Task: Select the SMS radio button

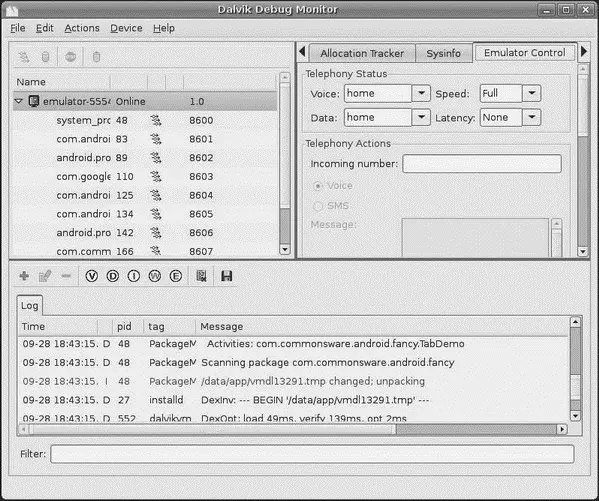Action: (318, 206)
